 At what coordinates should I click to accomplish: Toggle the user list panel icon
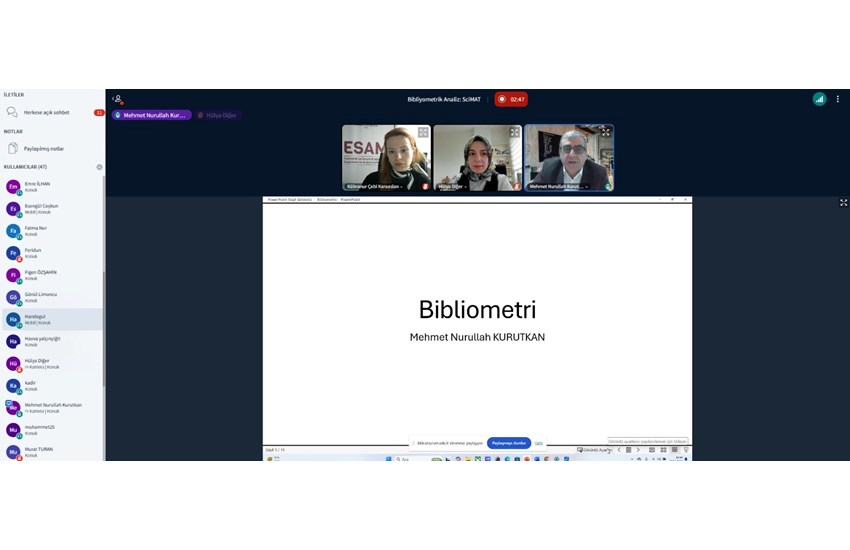click(x=117, y=99)
